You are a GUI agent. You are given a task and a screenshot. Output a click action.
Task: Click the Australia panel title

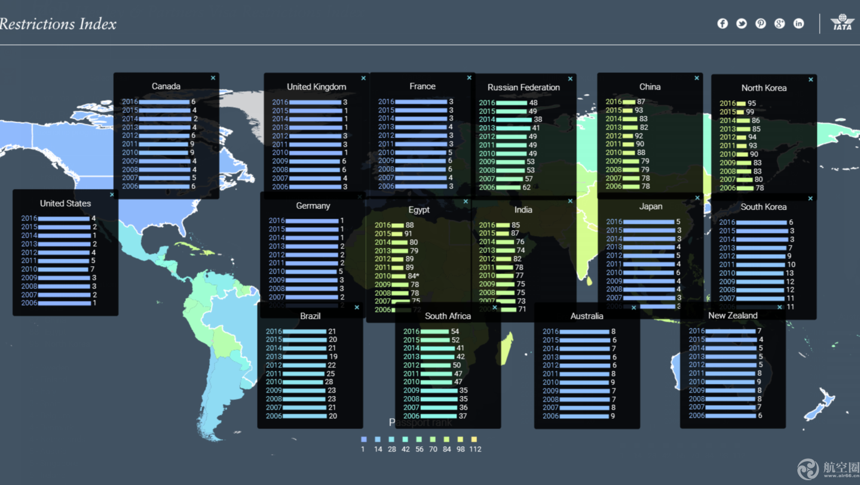point(586,316)
